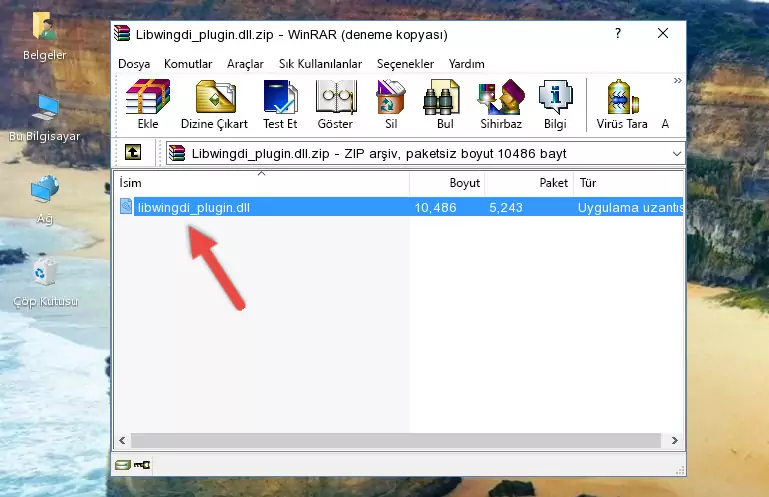
Task: Open the Ağ network desktop icon
Action: 45,200
